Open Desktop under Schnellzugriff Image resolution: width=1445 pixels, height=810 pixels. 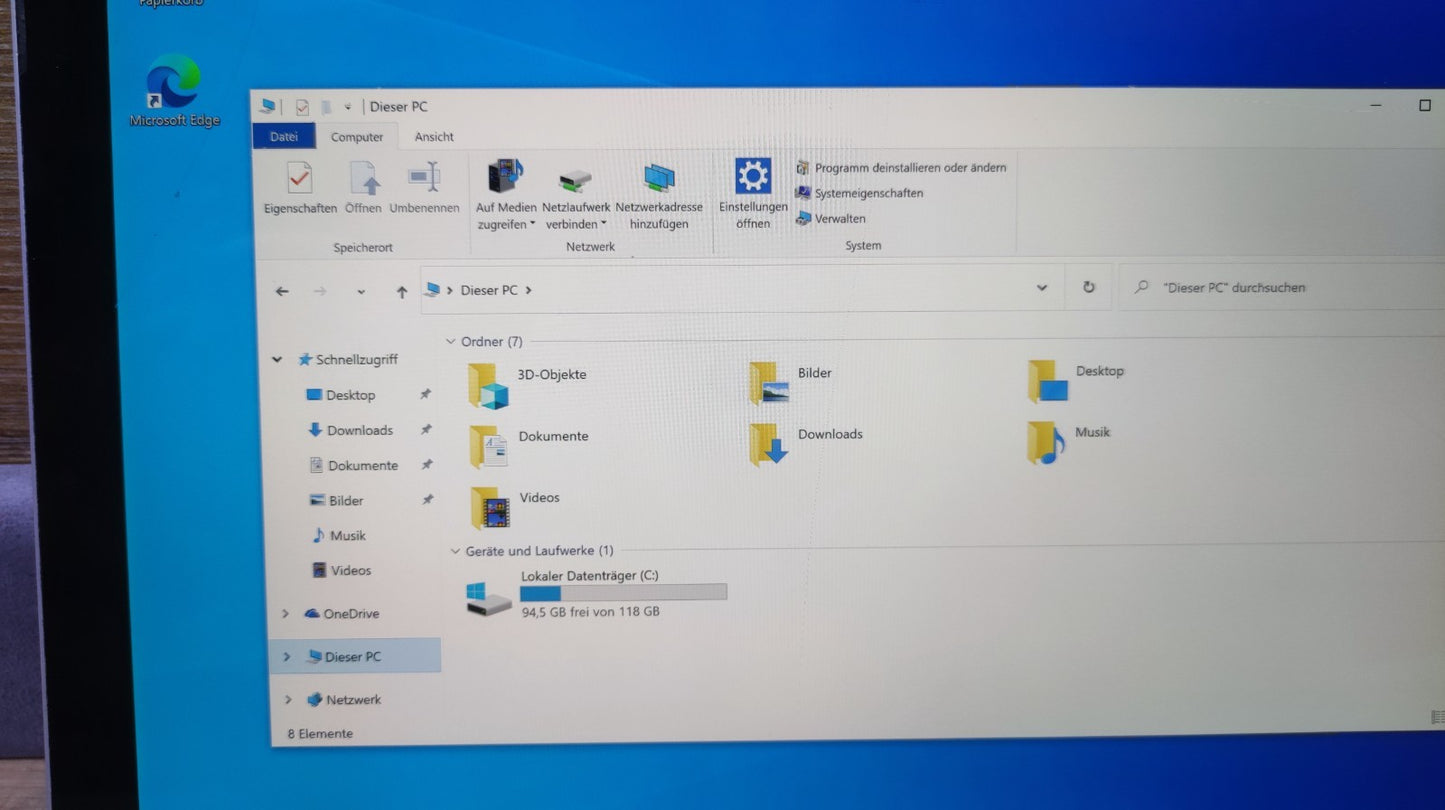340,395
